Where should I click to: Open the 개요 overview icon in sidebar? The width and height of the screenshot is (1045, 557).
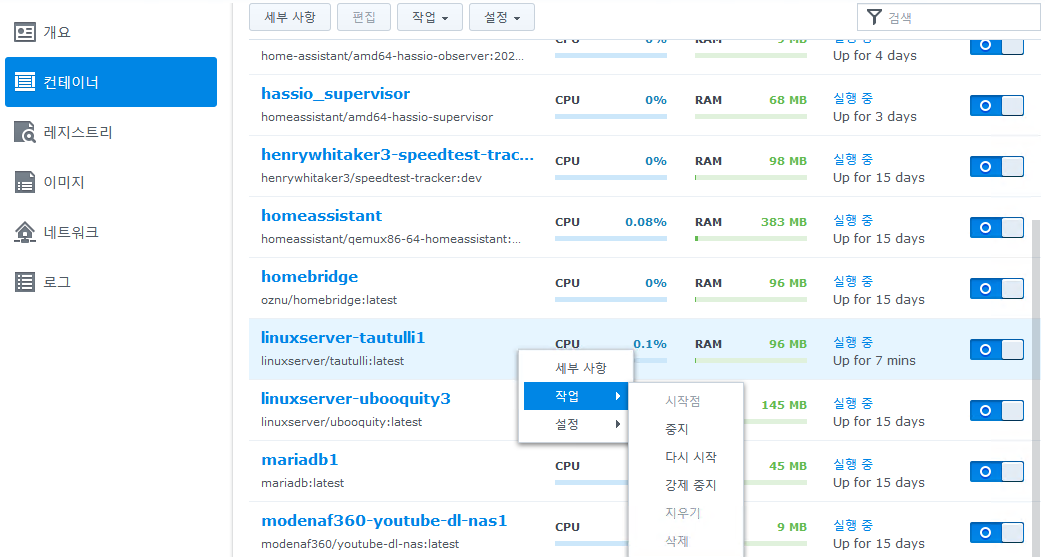[25, 32]
